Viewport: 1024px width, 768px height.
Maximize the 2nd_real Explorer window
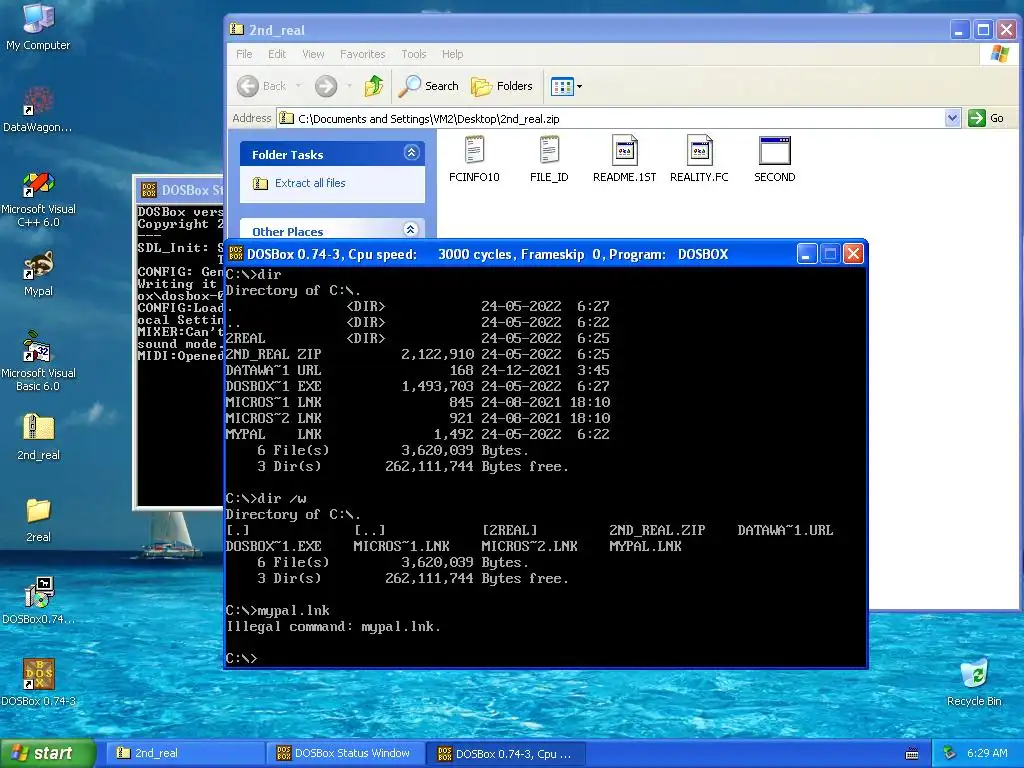click(x=983, y=29)
